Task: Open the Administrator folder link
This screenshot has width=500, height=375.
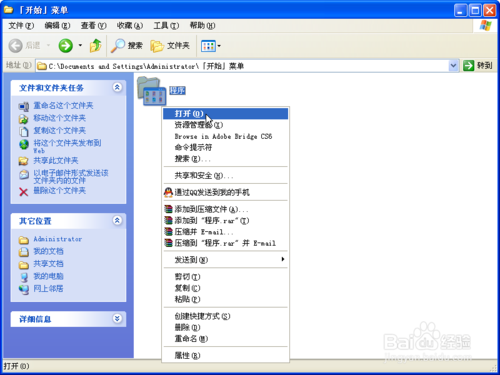Action: point(58,239)
